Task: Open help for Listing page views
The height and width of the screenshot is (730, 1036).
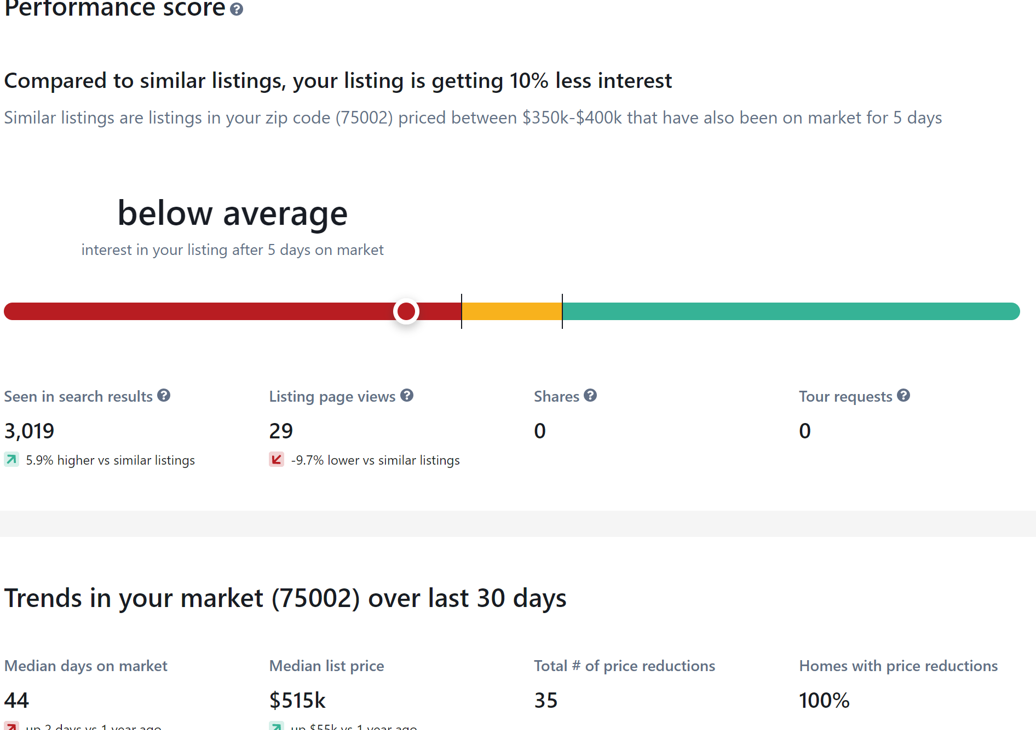Action: pos(407,396)
